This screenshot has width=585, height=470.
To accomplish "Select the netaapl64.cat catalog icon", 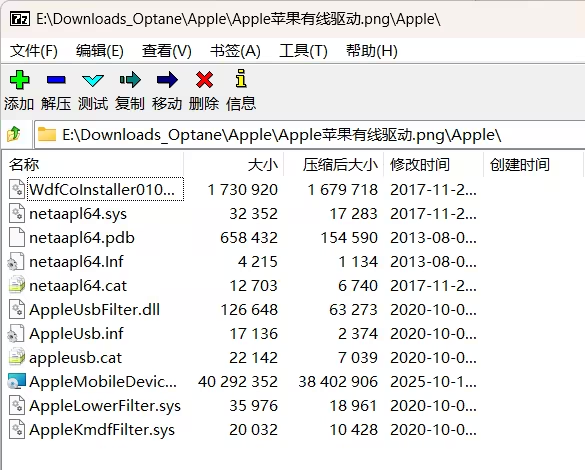I will coord(17,285).
